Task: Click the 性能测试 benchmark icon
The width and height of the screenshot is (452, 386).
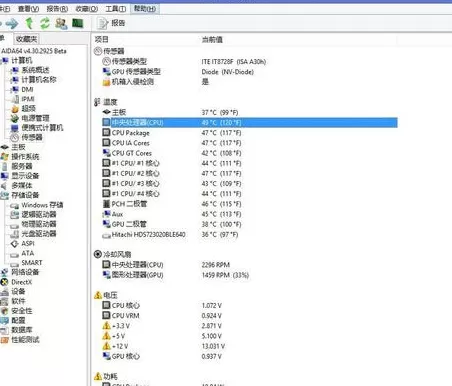Action: (x=5, y=340)
